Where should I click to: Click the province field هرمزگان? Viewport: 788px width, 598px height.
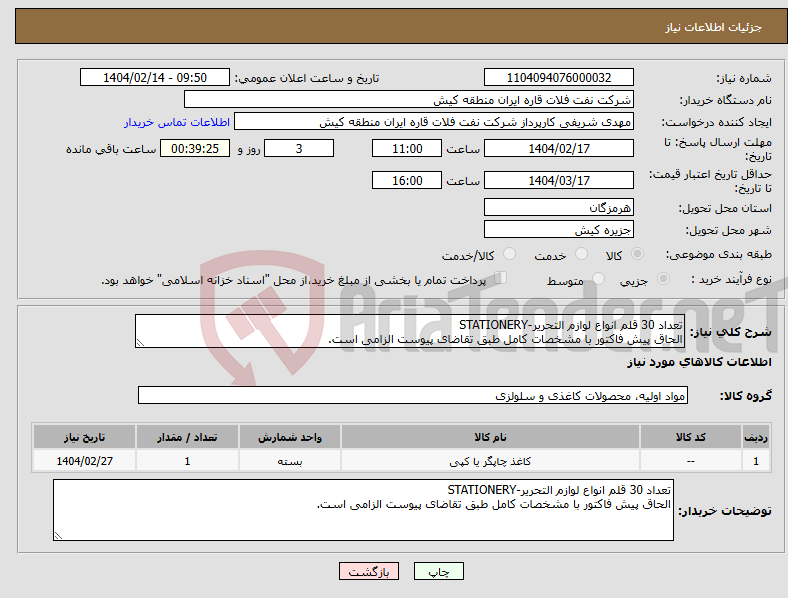coord(559,207)
